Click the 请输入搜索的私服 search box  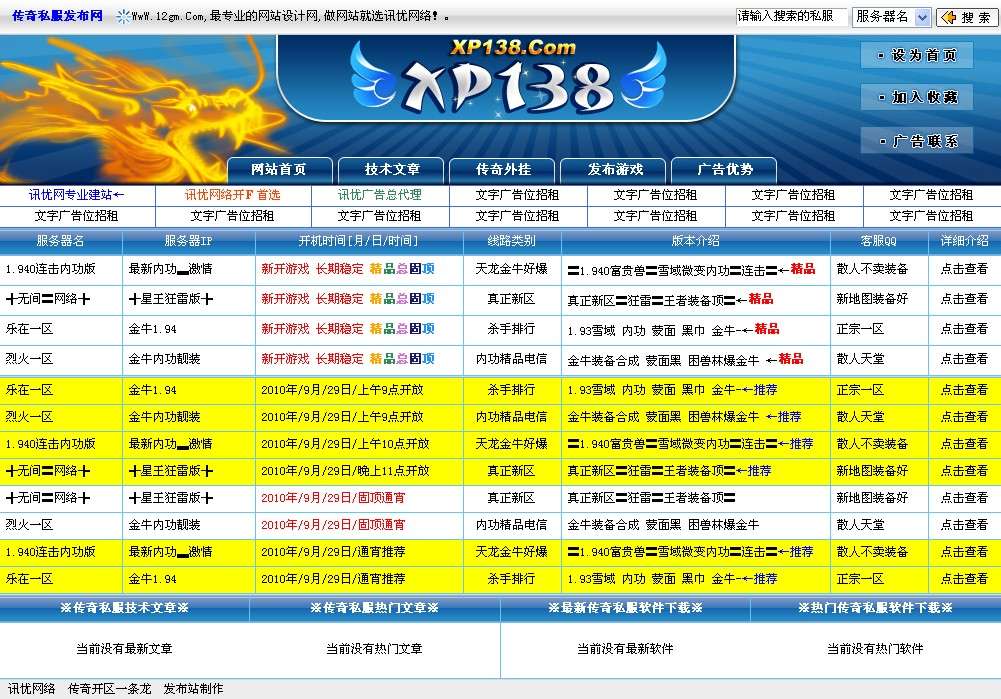click(790, 16)
